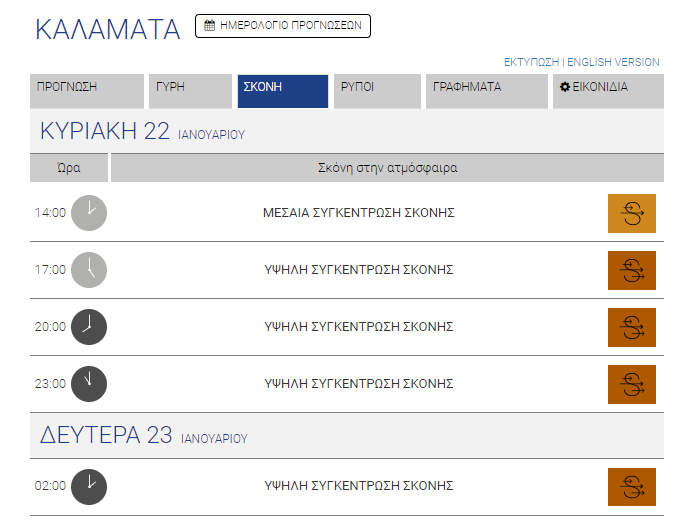The height and width of the screenshot is (520, 683).
Task: Click the Monday 02:00 clock icon
Action: pyautogui.click(x=89, y=486)
